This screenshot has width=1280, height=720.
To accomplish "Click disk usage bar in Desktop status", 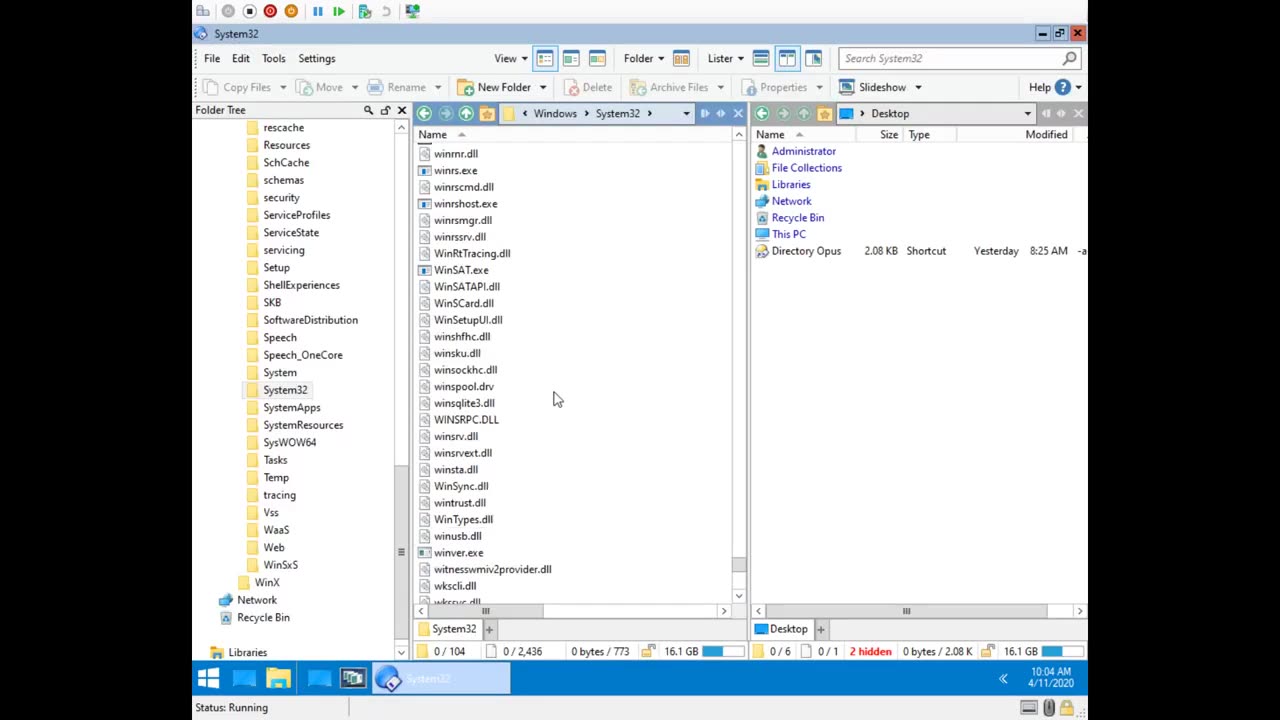I will (1061, 651).
